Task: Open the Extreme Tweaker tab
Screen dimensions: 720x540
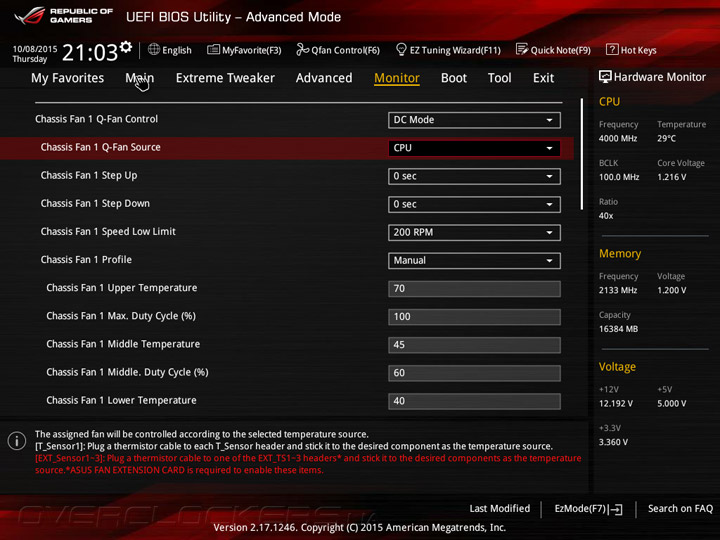Action: pos(225,78)
